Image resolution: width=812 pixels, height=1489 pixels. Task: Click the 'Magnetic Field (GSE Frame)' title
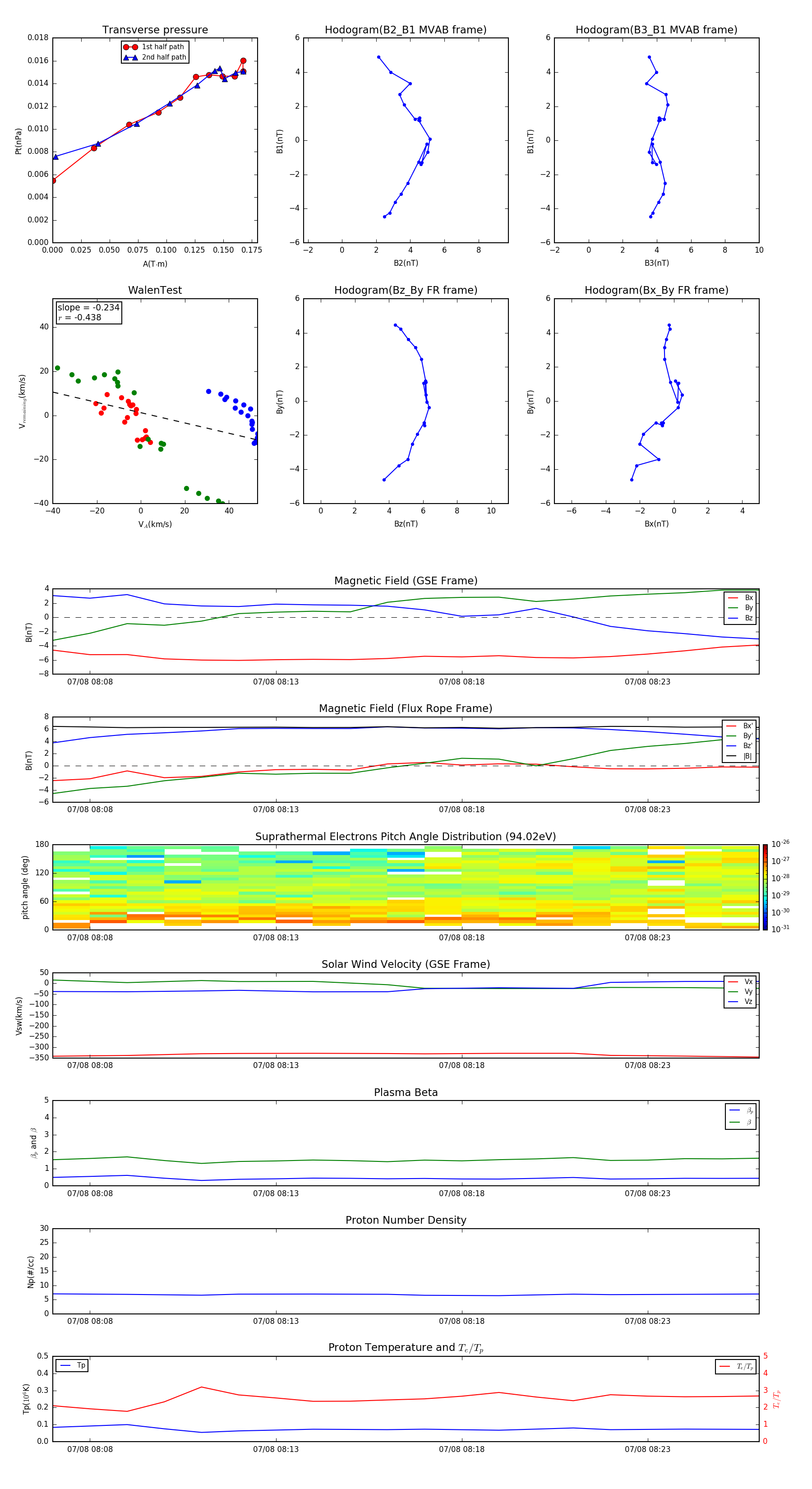coord(406,581)
